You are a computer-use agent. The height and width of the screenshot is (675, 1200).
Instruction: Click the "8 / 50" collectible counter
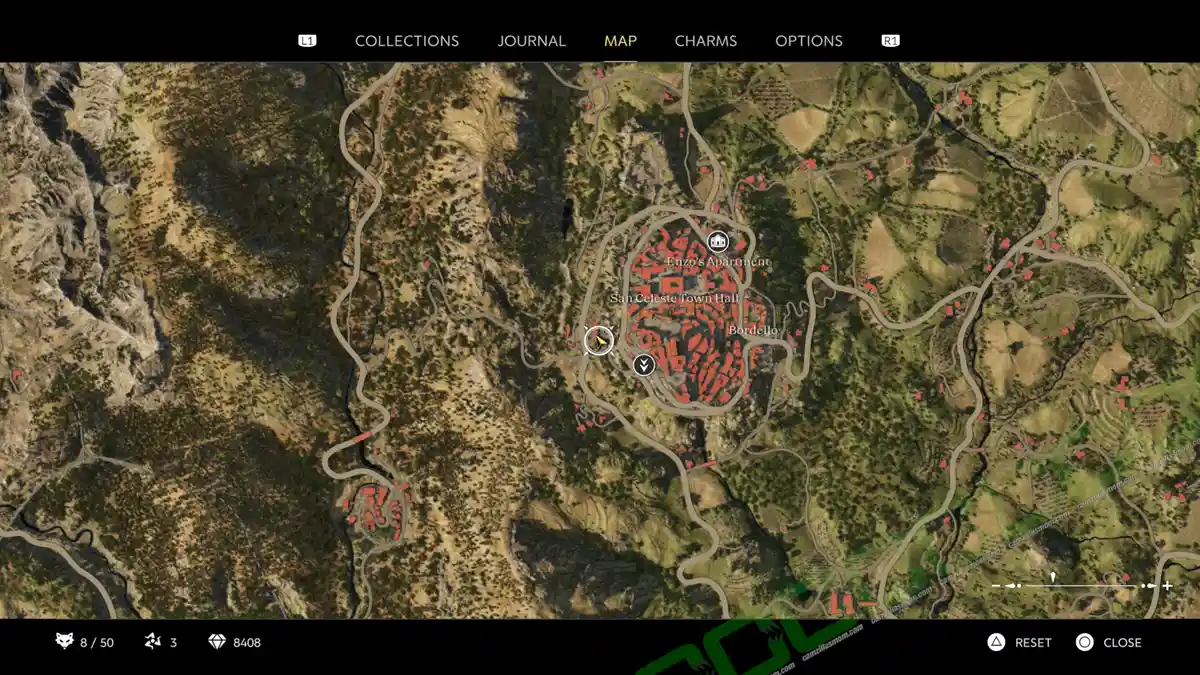pos(97,643)
